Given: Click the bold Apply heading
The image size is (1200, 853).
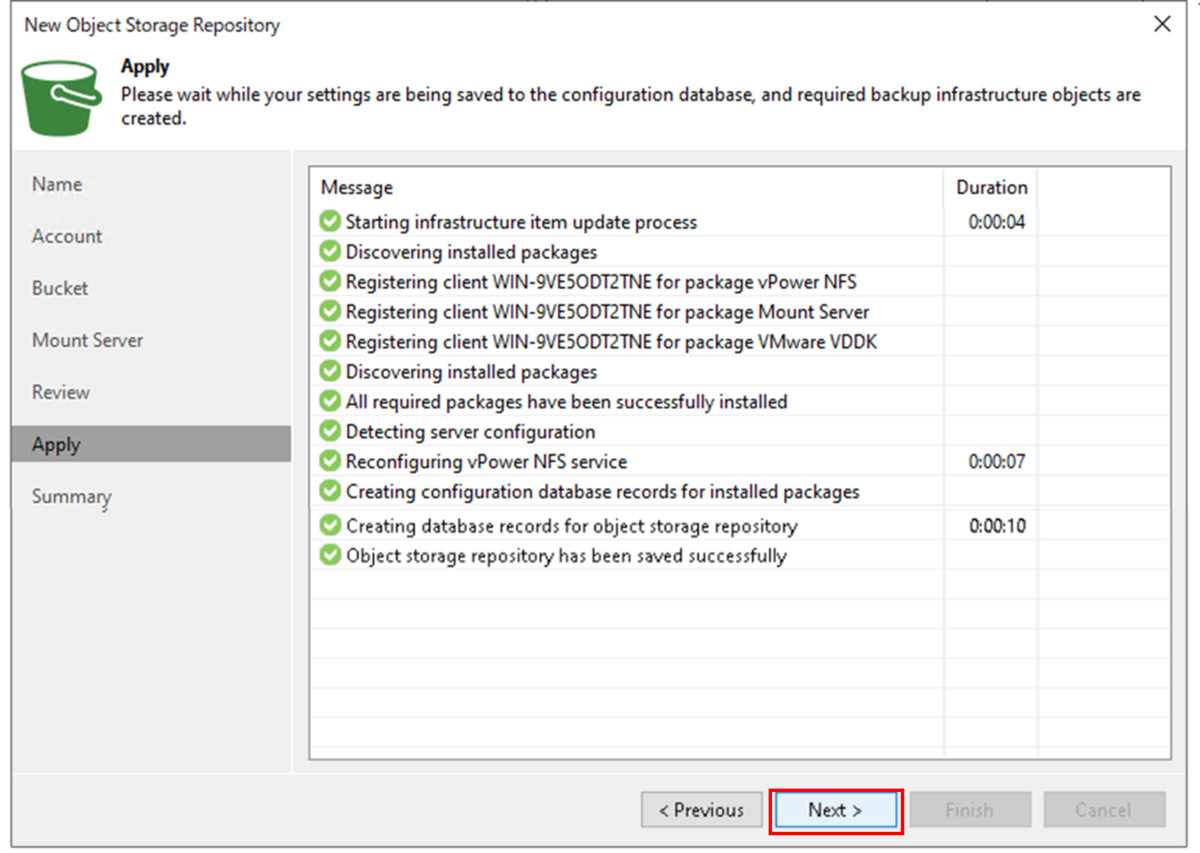Looking at the screenshot, I should tap(145, 67).
